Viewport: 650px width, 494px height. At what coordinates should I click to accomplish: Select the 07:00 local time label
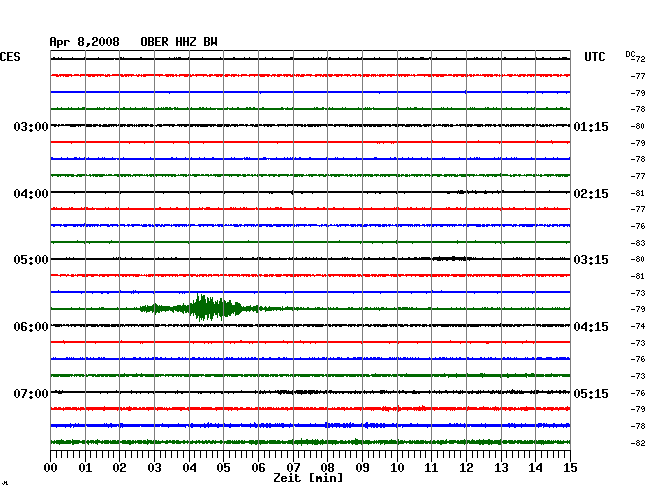(31, 393)
